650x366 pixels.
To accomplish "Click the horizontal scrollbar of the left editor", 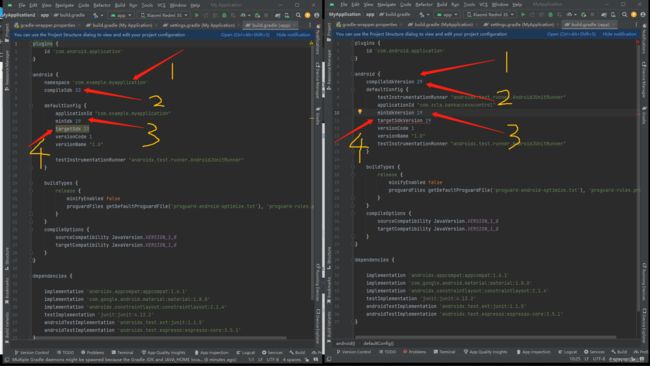I will pos(160,338).
